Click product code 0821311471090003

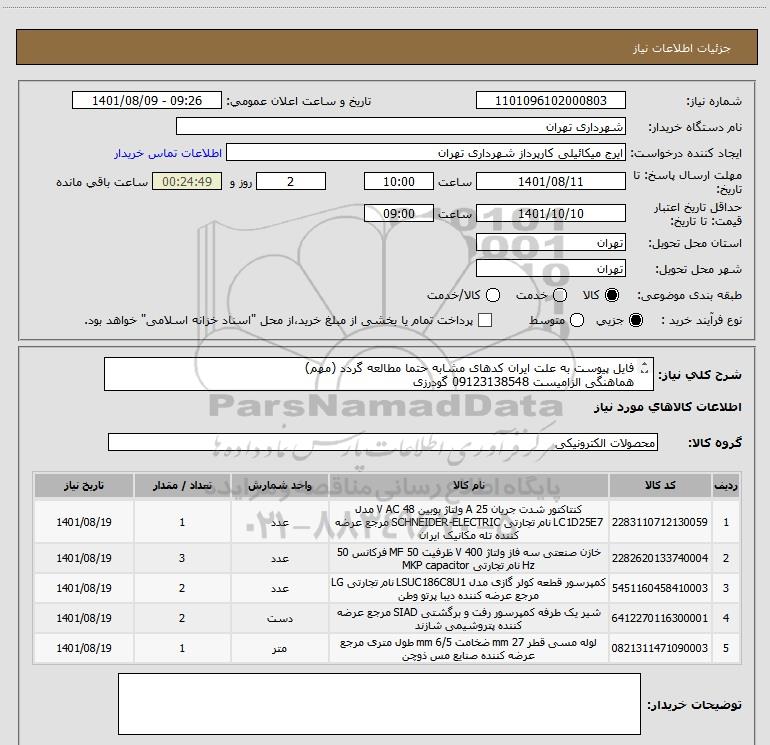coord(660,648)
